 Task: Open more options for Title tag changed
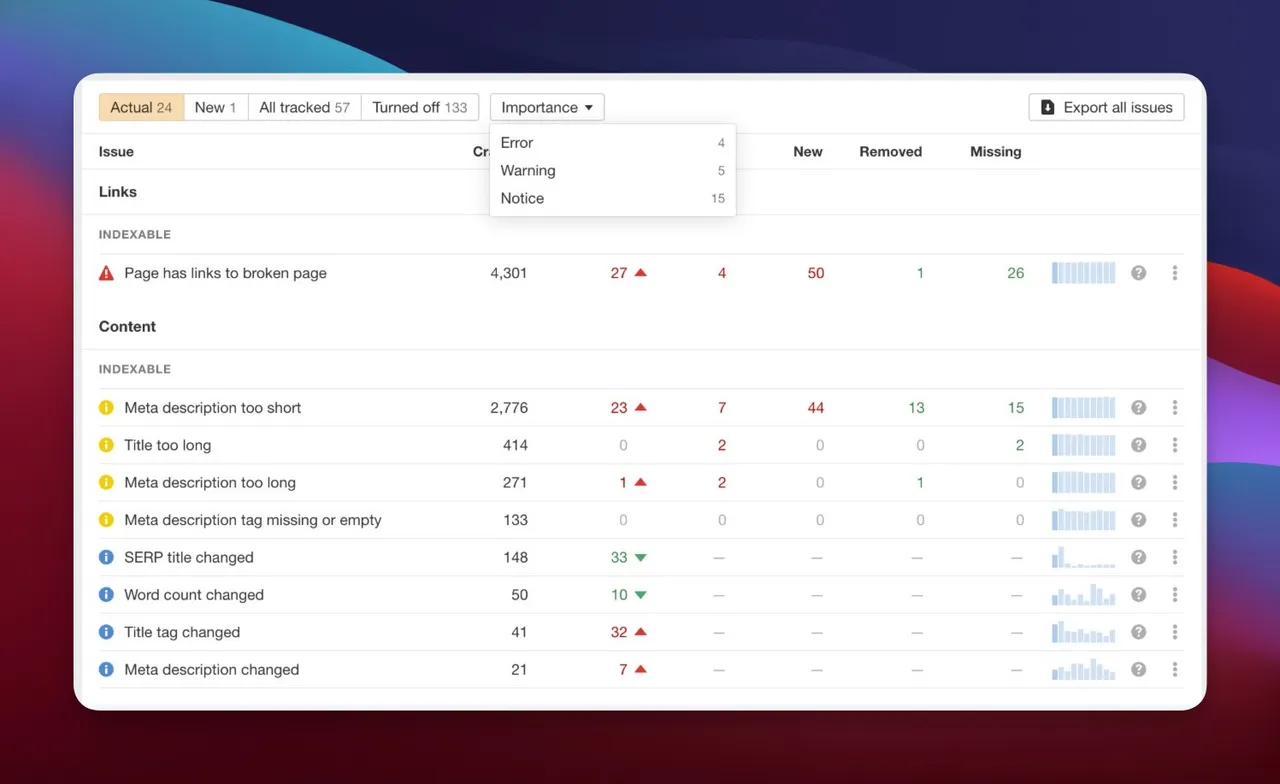tap(1175, 632)
